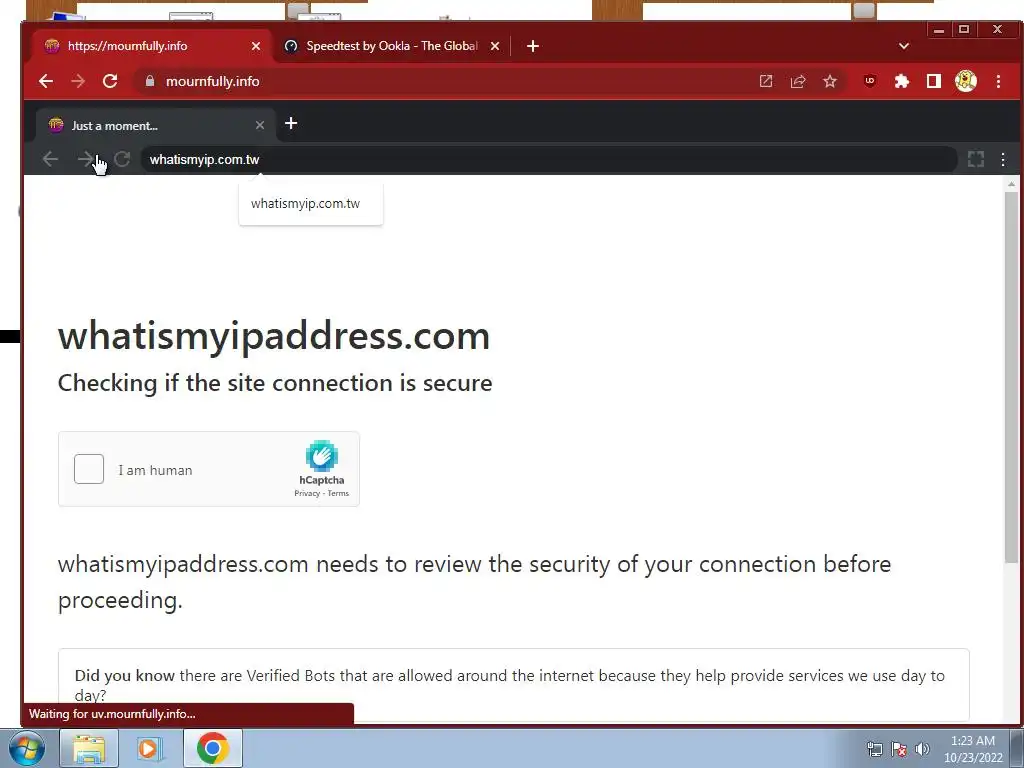
Task: Toggle inner browser fullscreen icon
Action: (x=976, y=159)
